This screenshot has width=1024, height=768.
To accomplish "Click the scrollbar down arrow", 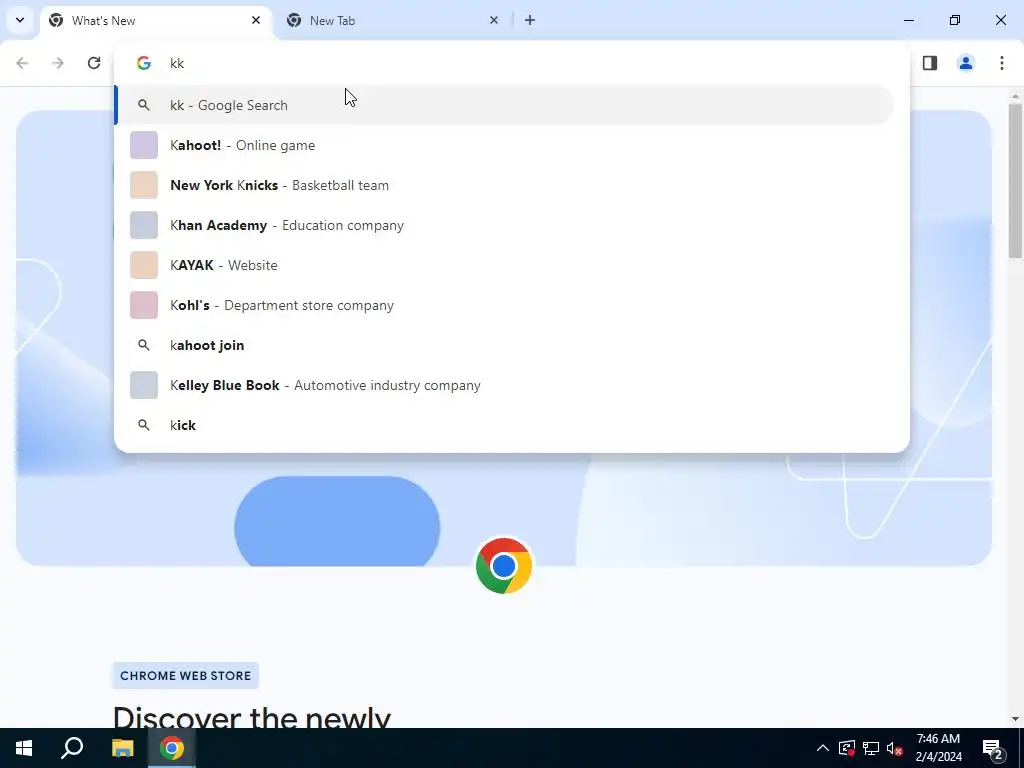I will coord(1015,719).
